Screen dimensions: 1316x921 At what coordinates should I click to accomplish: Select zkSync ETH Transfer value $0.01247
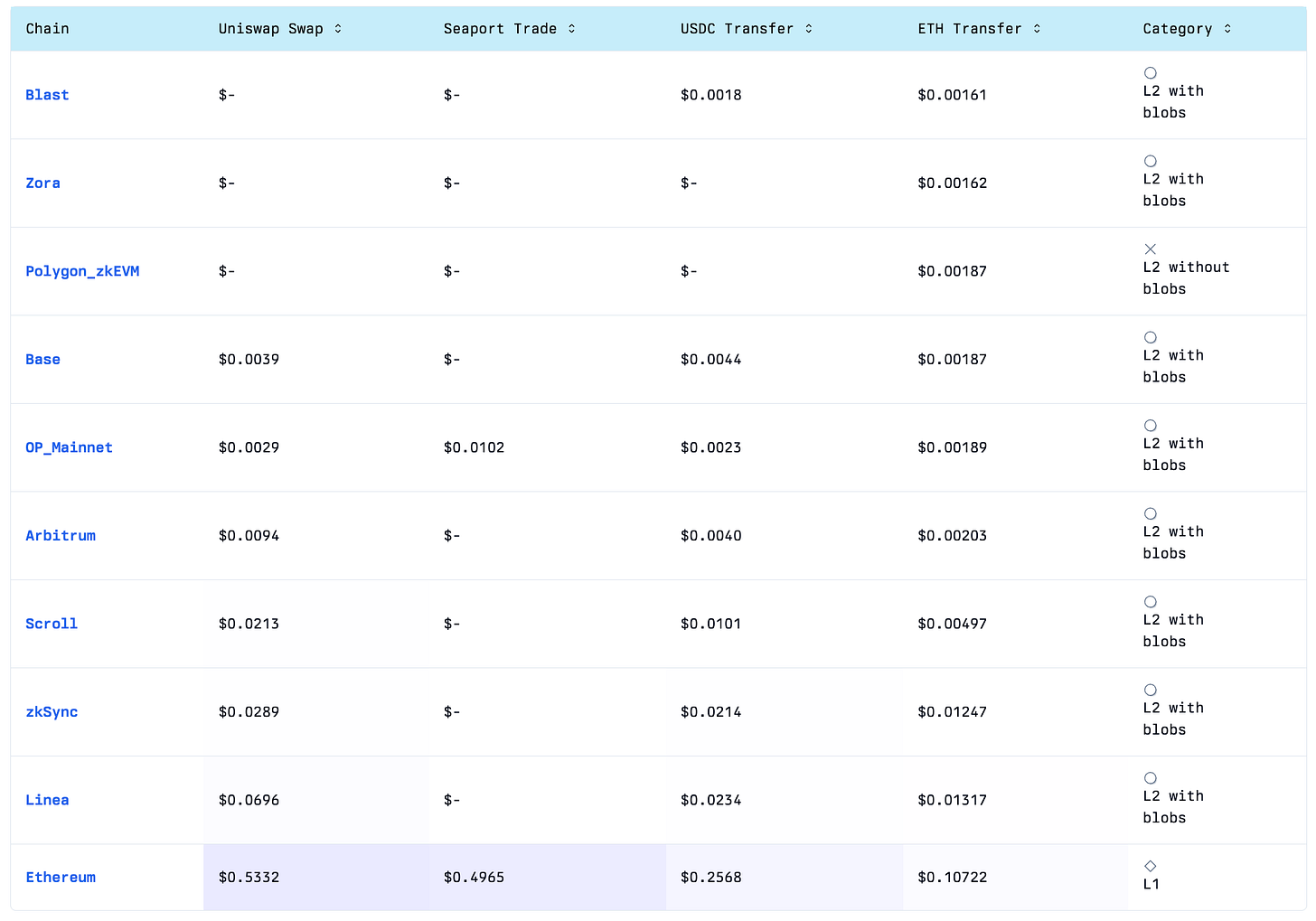[952, 711]
